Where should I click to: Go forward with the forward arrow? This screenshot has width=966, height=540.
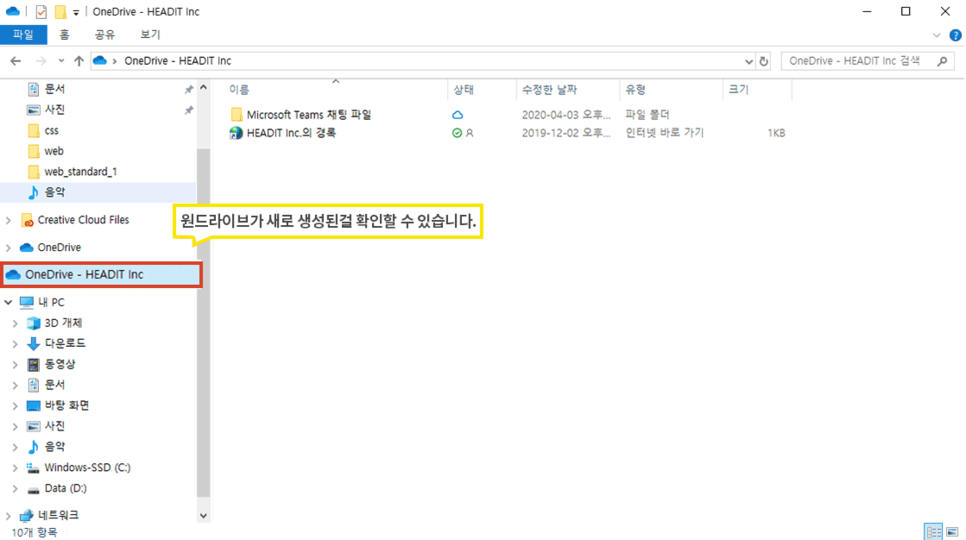[41, 61]
